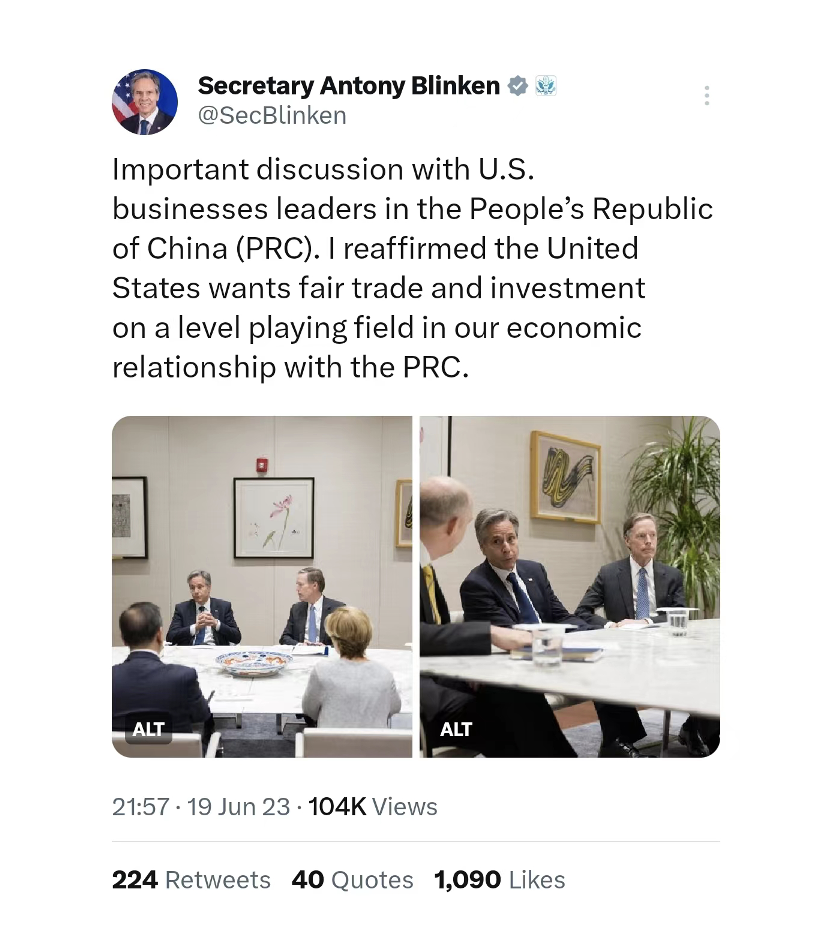The height and width of the screenshot is (944, 816).
Task: Click the blue patterned bowl in left photo
Action: (x=252, y=662)
